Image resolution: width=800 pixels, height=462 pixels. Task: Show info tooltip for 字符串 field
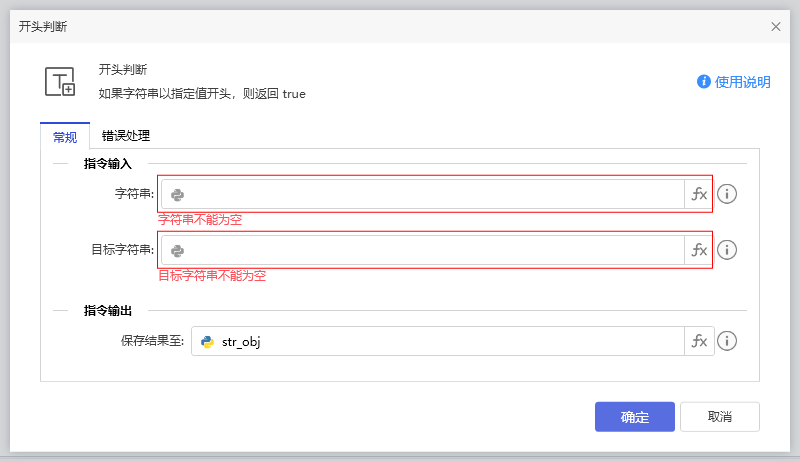pos(727,195)
